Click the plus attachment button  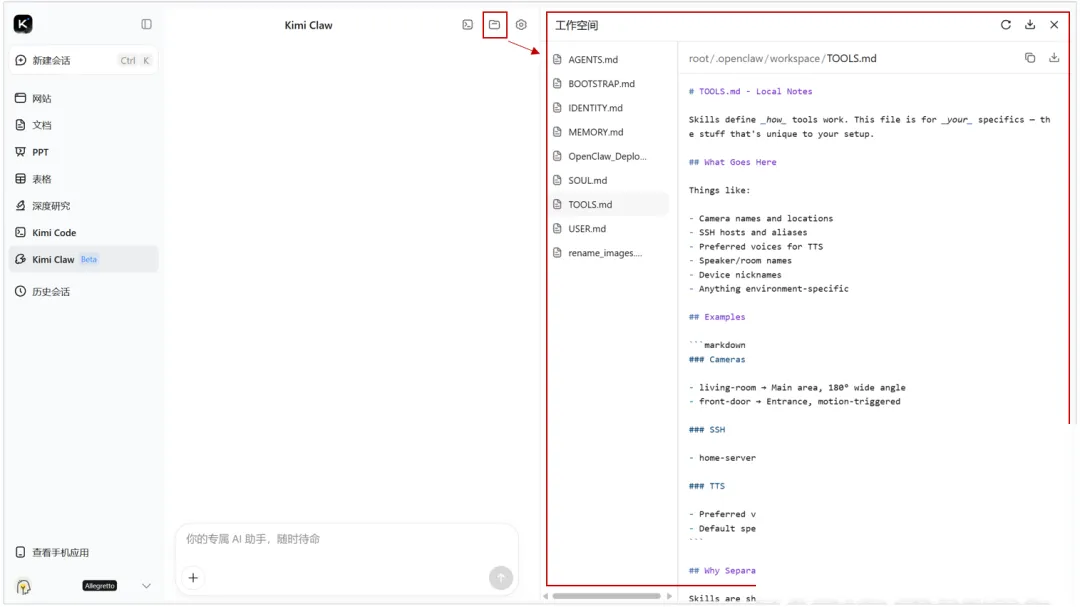[x=194, y=578]
